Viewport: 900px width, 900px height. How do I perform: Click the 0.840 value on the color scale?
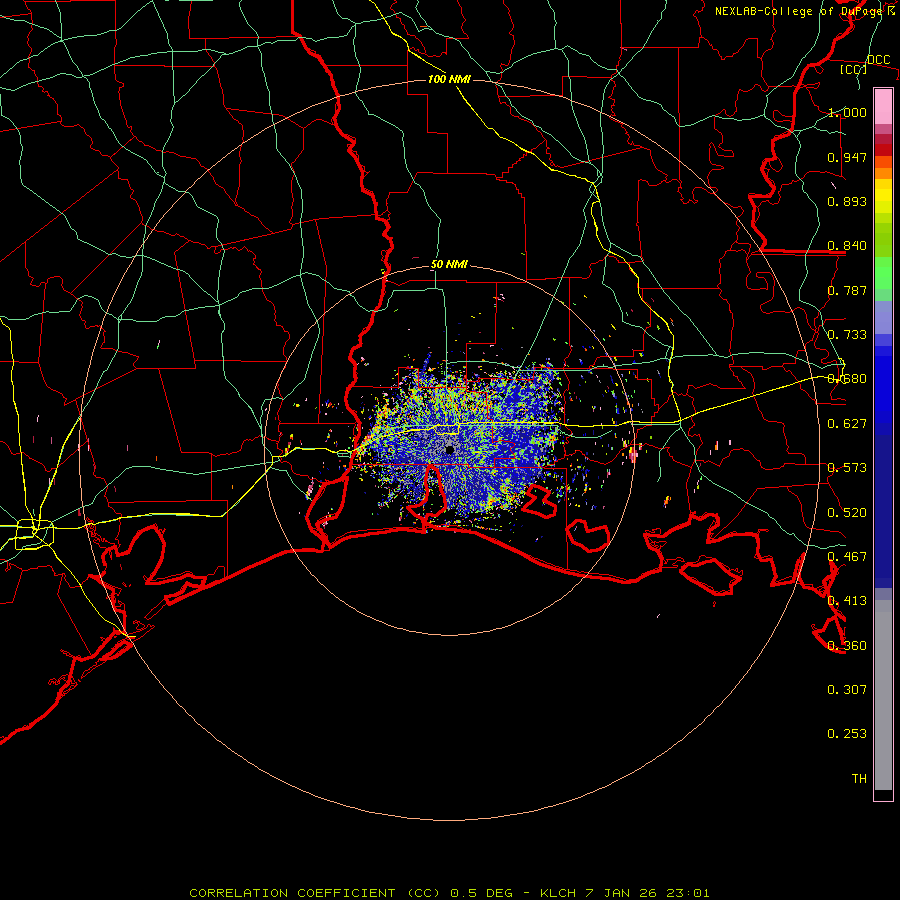click(x=847, y=246)
